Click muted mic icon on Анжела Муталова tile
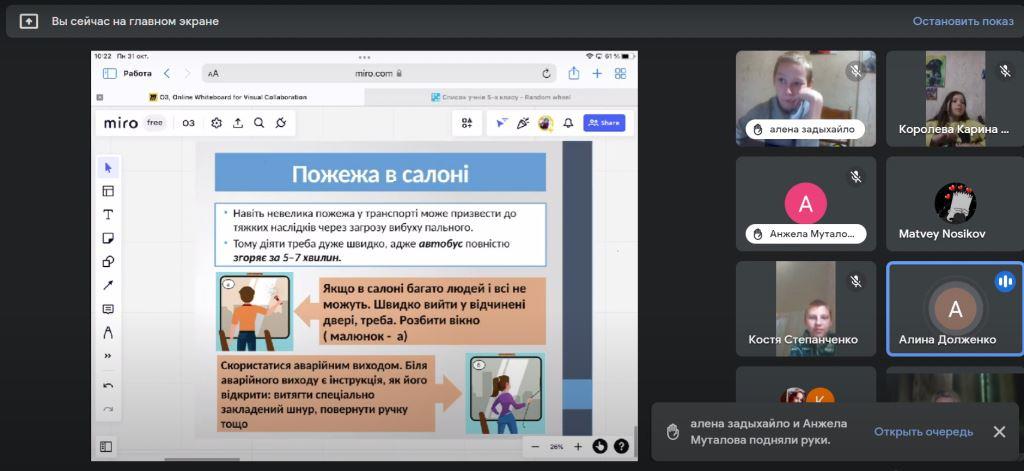1024x471 pixels. [856, 176]
